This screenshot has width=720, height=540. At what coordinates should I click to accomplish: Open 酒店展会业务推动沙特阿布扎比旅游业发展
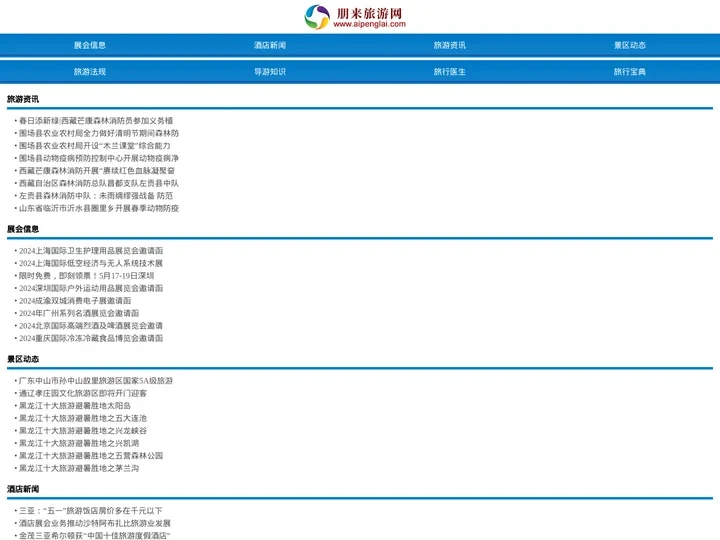coord(95,523)
